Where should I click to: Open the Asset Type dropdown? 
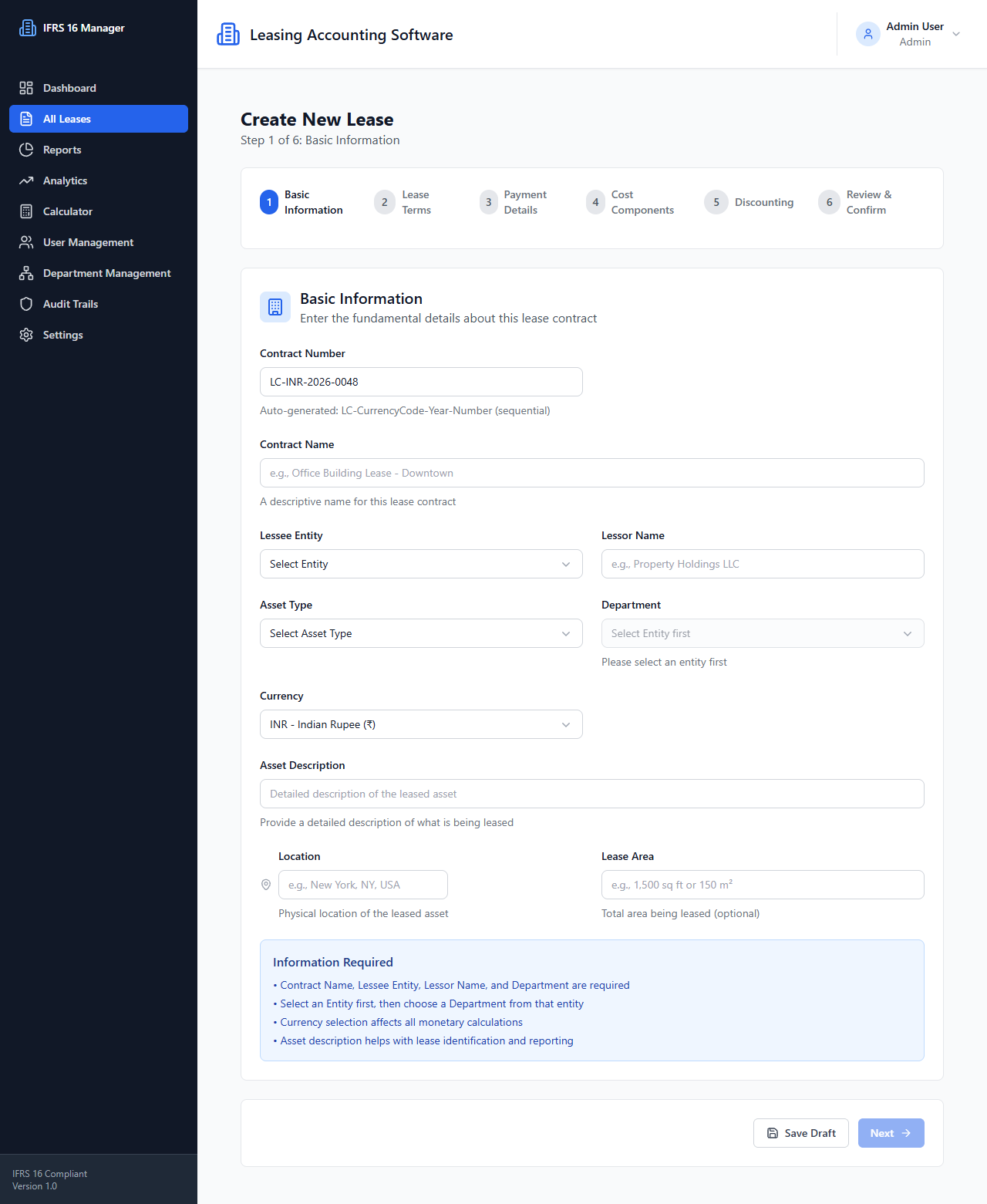(x=421, y=633)
